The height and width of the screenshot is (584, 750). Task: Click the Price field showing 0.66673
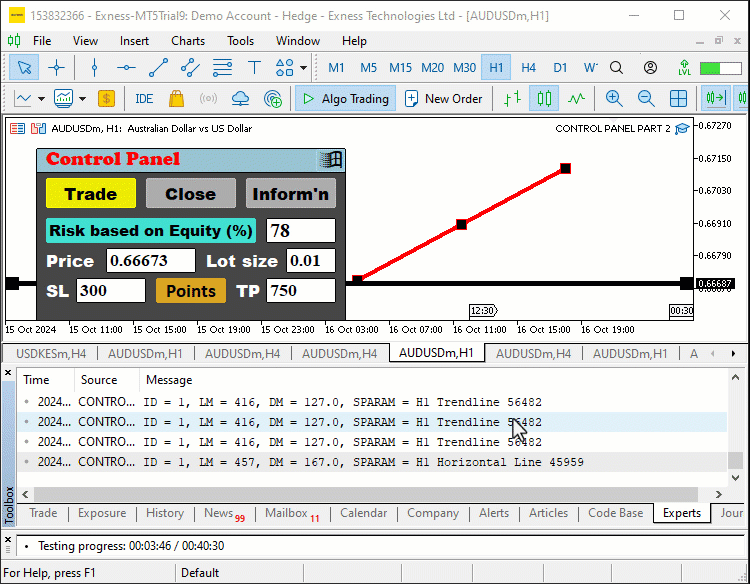tap(151, 261)
